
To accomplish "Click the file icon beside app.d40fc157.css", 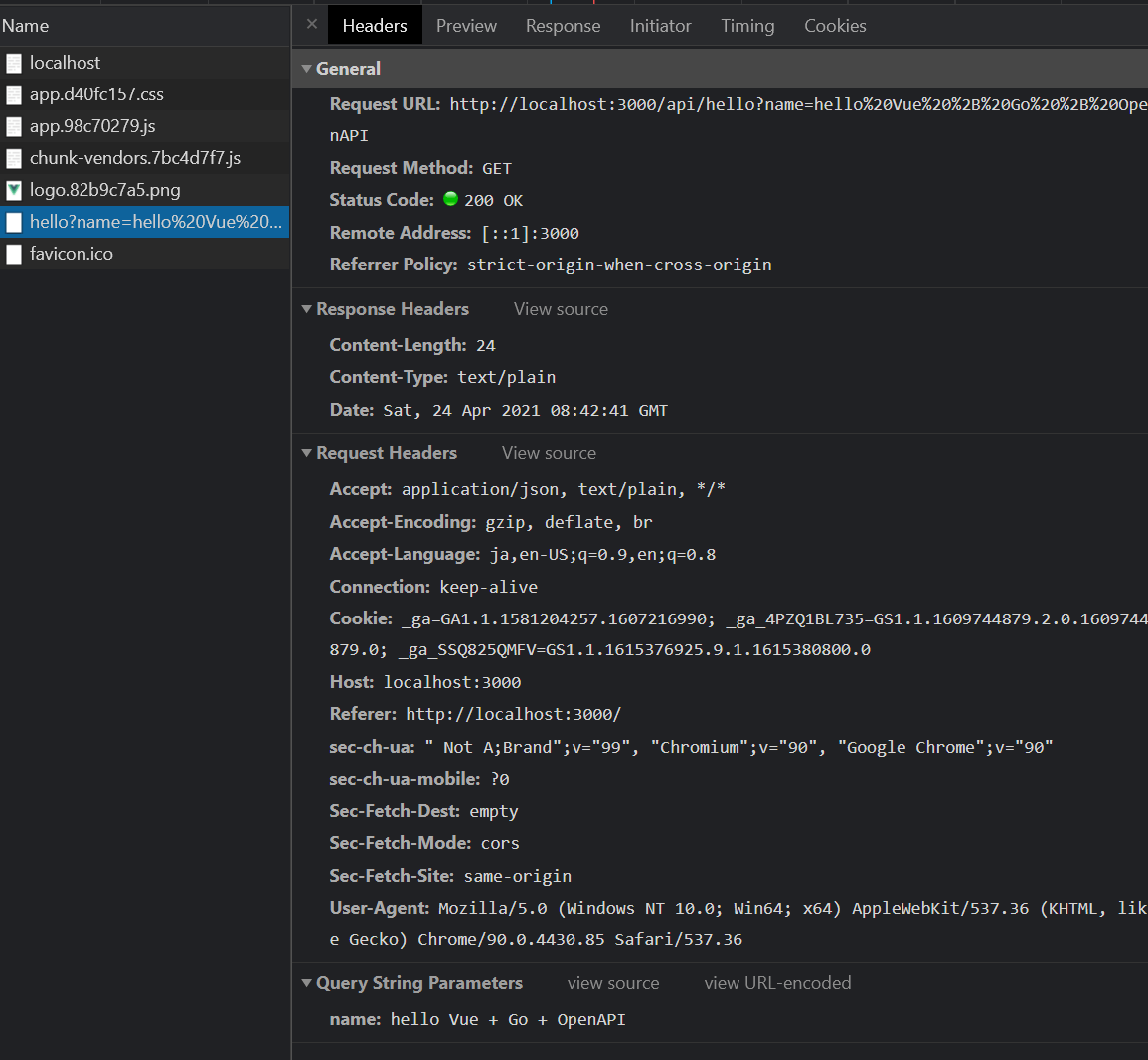I will tap(14, 94).
